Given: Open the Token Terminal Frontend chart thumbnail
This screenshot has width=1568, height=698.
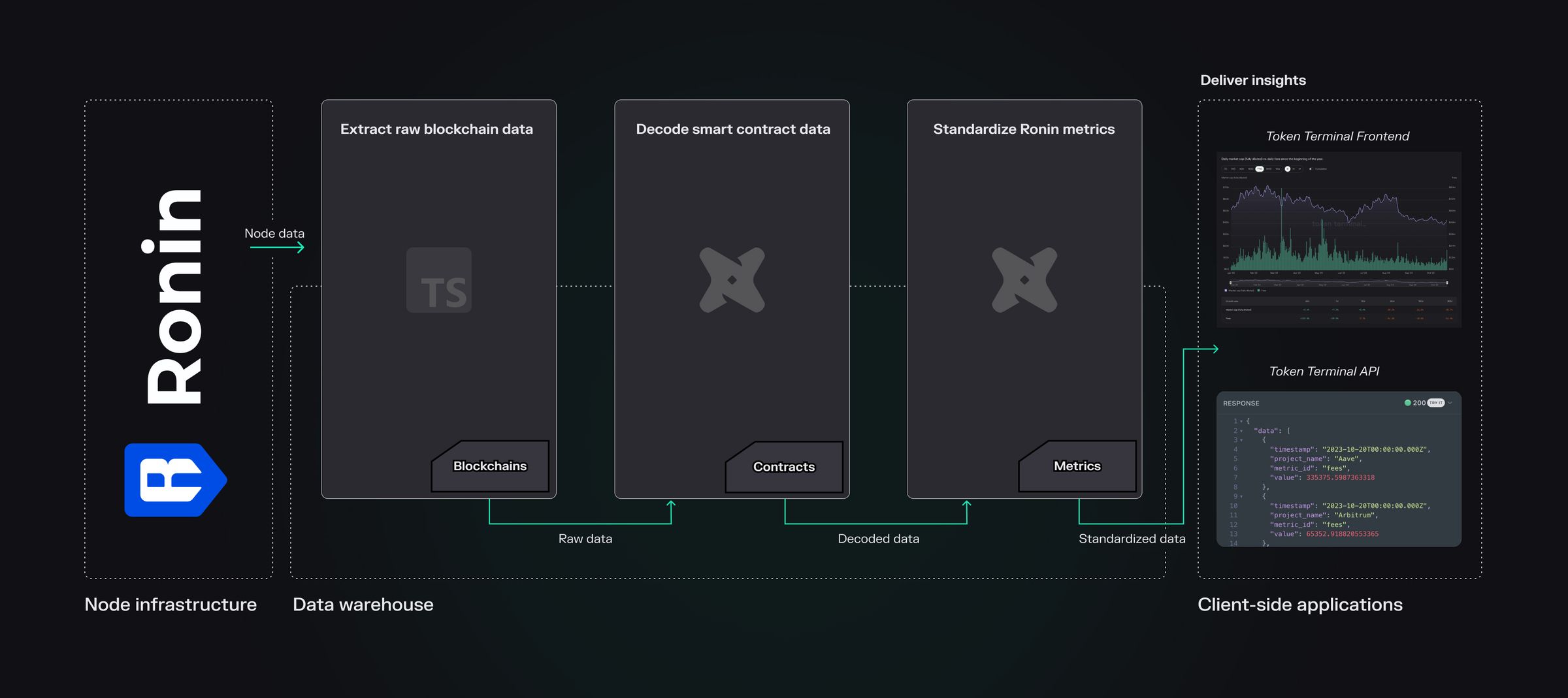Looking at the screenshot, I should coord(1339,240).
